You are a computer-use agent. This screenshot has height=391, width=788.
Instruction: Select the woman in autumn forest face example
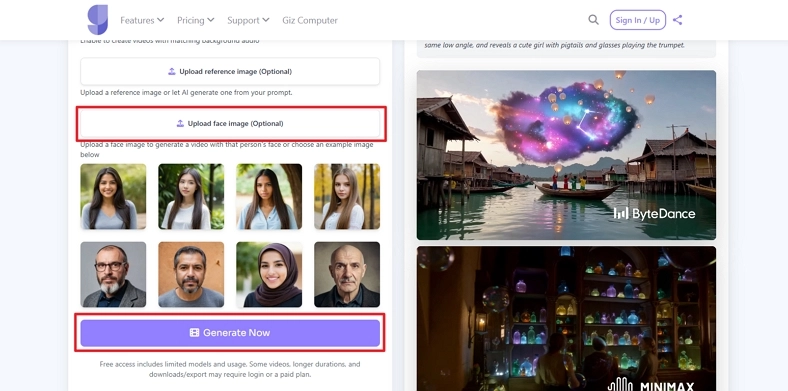tap(347, 197)
